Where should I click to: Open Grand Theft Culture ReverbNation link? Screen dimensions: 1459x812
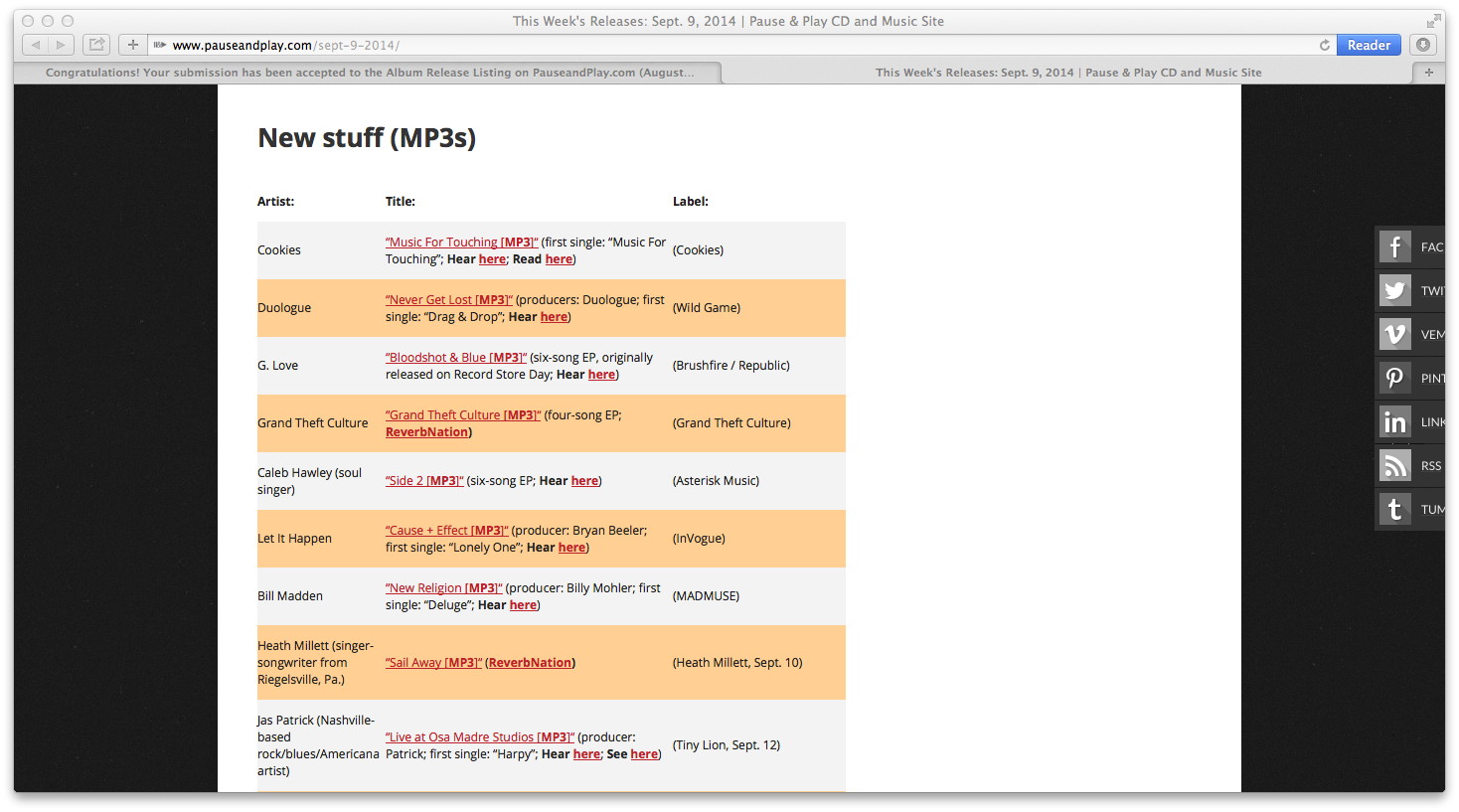[x=426, y=432]
